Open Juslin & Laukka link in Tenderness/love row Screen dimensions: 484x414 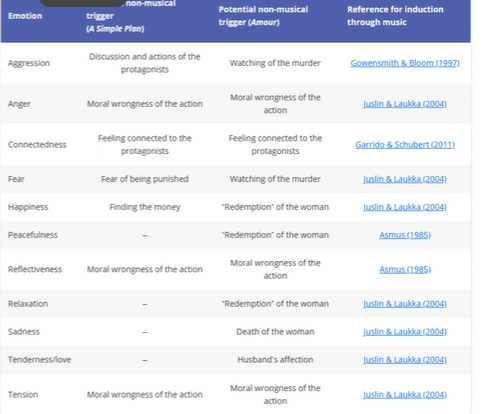pyautogui.click(x=405, y=360)
